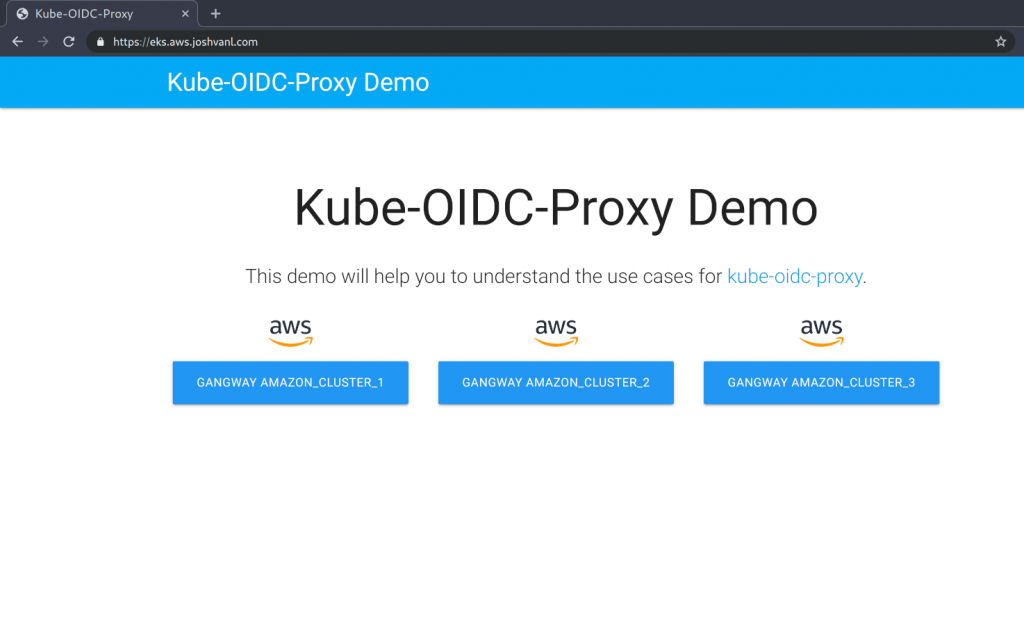Click the AWS logo above cluster 3

822,332
